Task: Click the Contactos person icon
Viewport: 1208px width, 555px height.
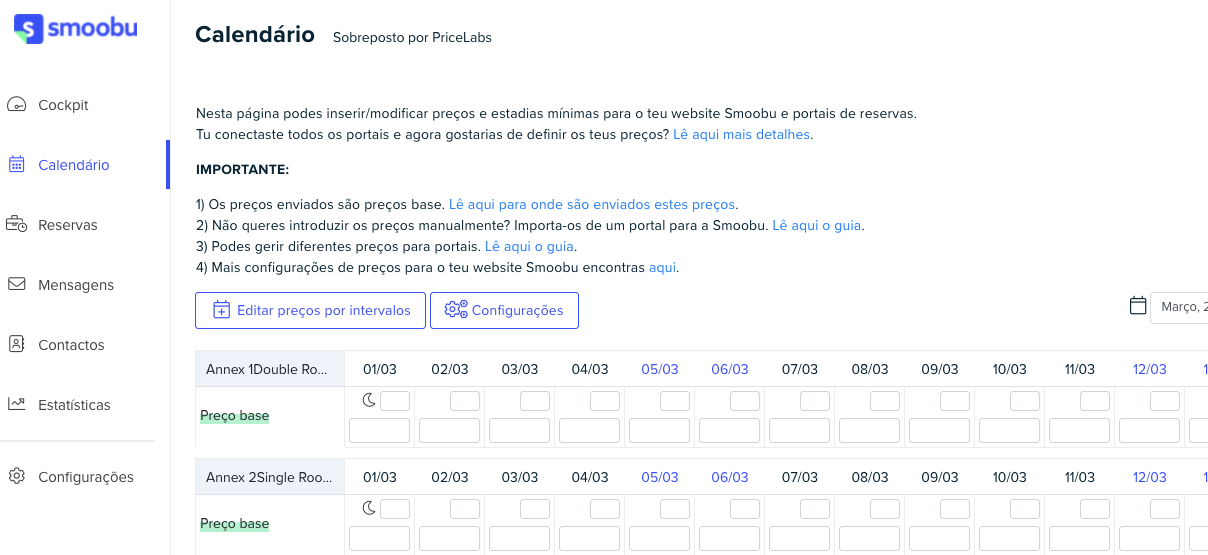Action: point(16,344)
